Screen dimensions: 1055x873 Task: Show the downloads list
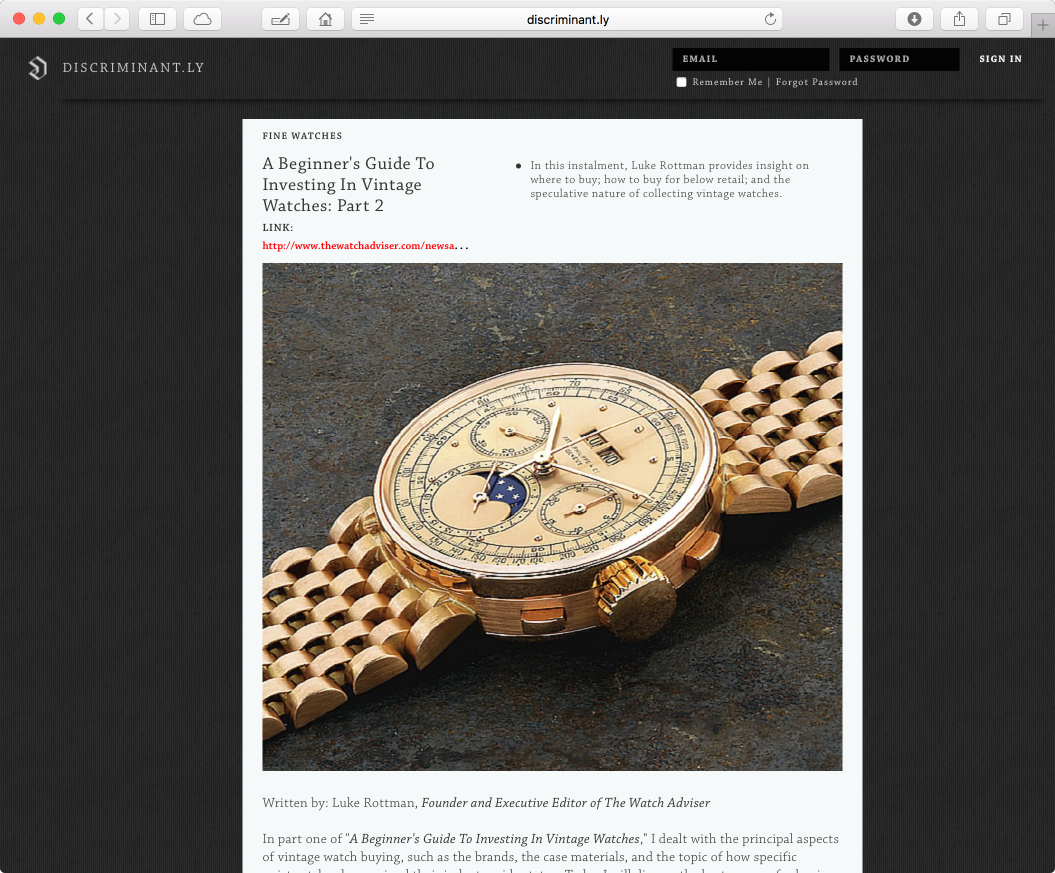(914, 19)
